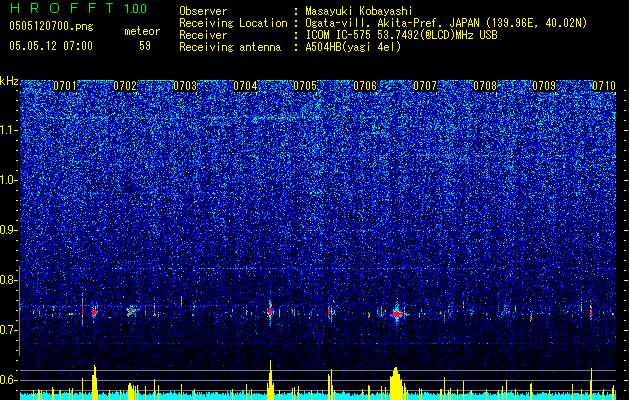The width and height of the screenshot is (629, 400).
Task: Click the strongest meteor echo before 0707
Action: tap(397, 314)
